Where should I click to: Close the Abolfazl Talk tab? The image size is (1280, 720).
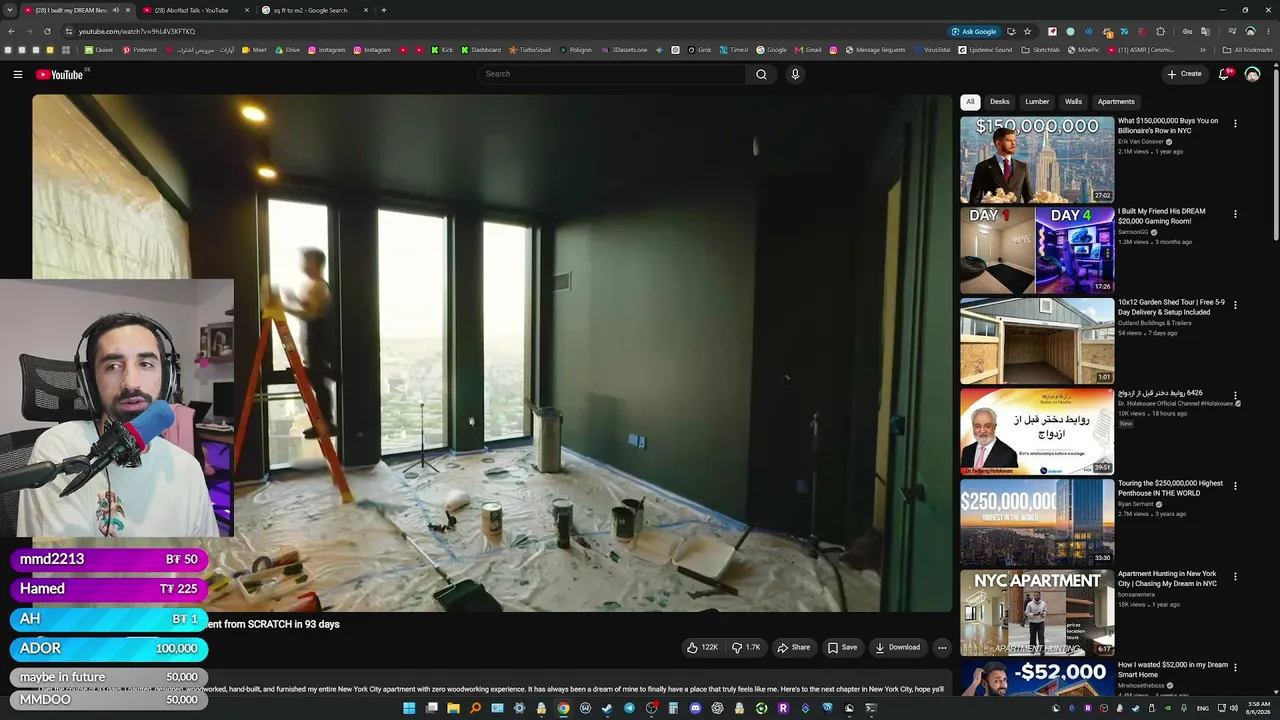click(245, 10)
